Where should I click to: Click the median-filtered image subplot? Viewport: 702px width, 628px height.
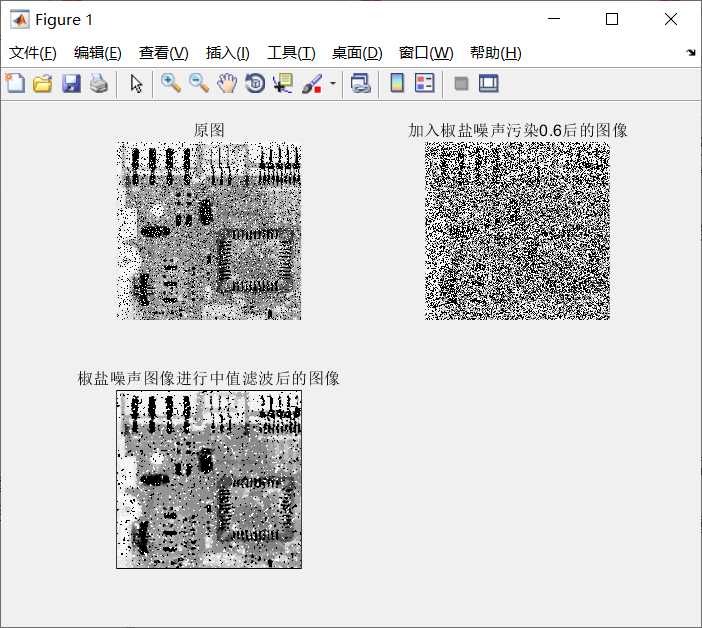click(x=209, y=479)
